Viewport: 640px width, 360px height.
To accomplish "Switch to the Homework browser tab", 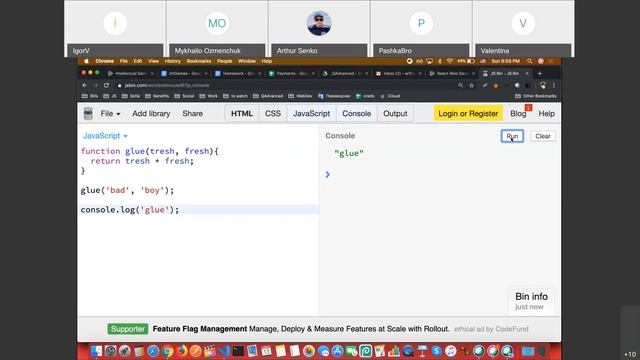I will (238, 73).
